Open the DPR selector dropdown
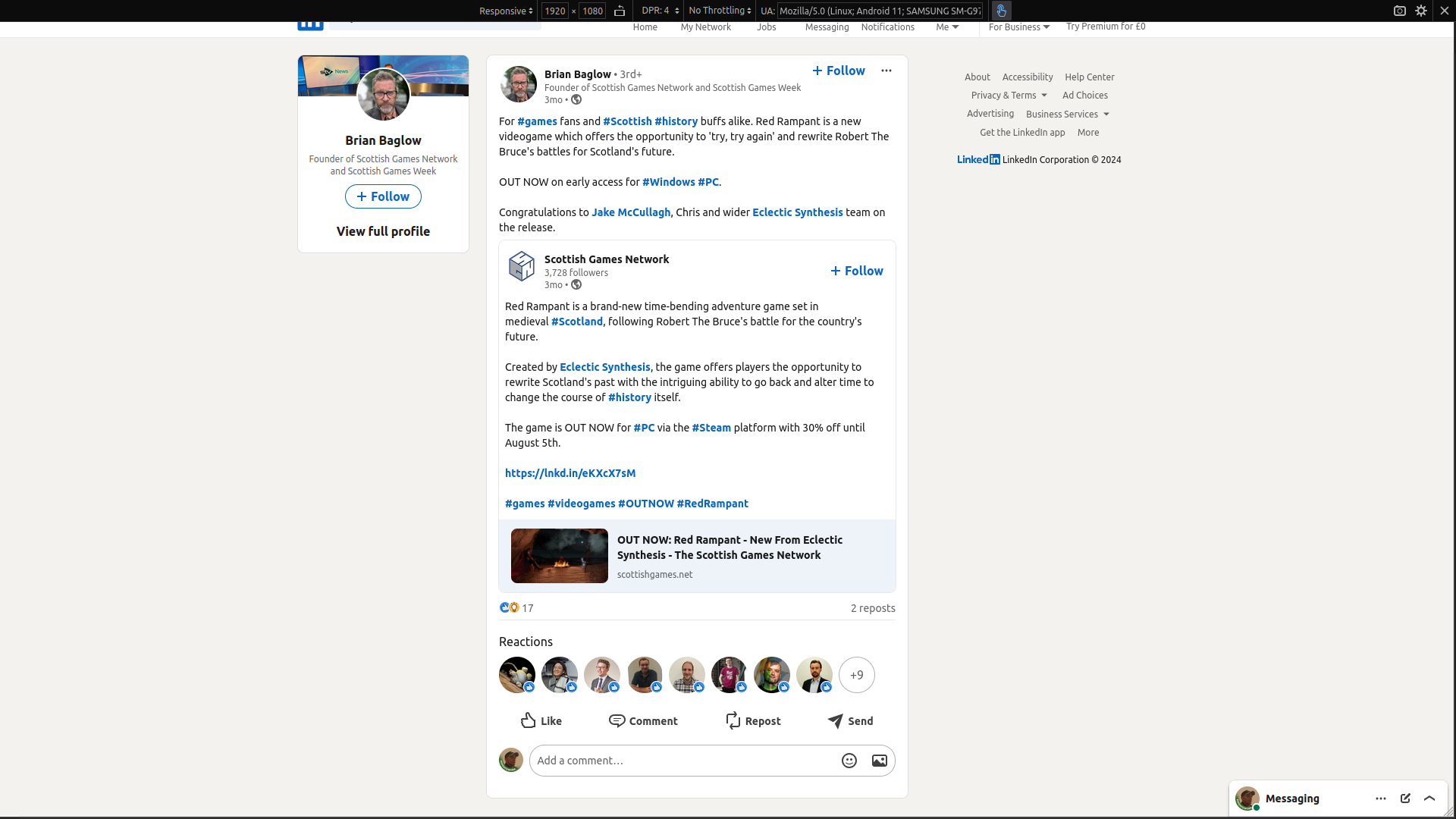The height and width of the screenshot is (819, 1456). (660, 11)
